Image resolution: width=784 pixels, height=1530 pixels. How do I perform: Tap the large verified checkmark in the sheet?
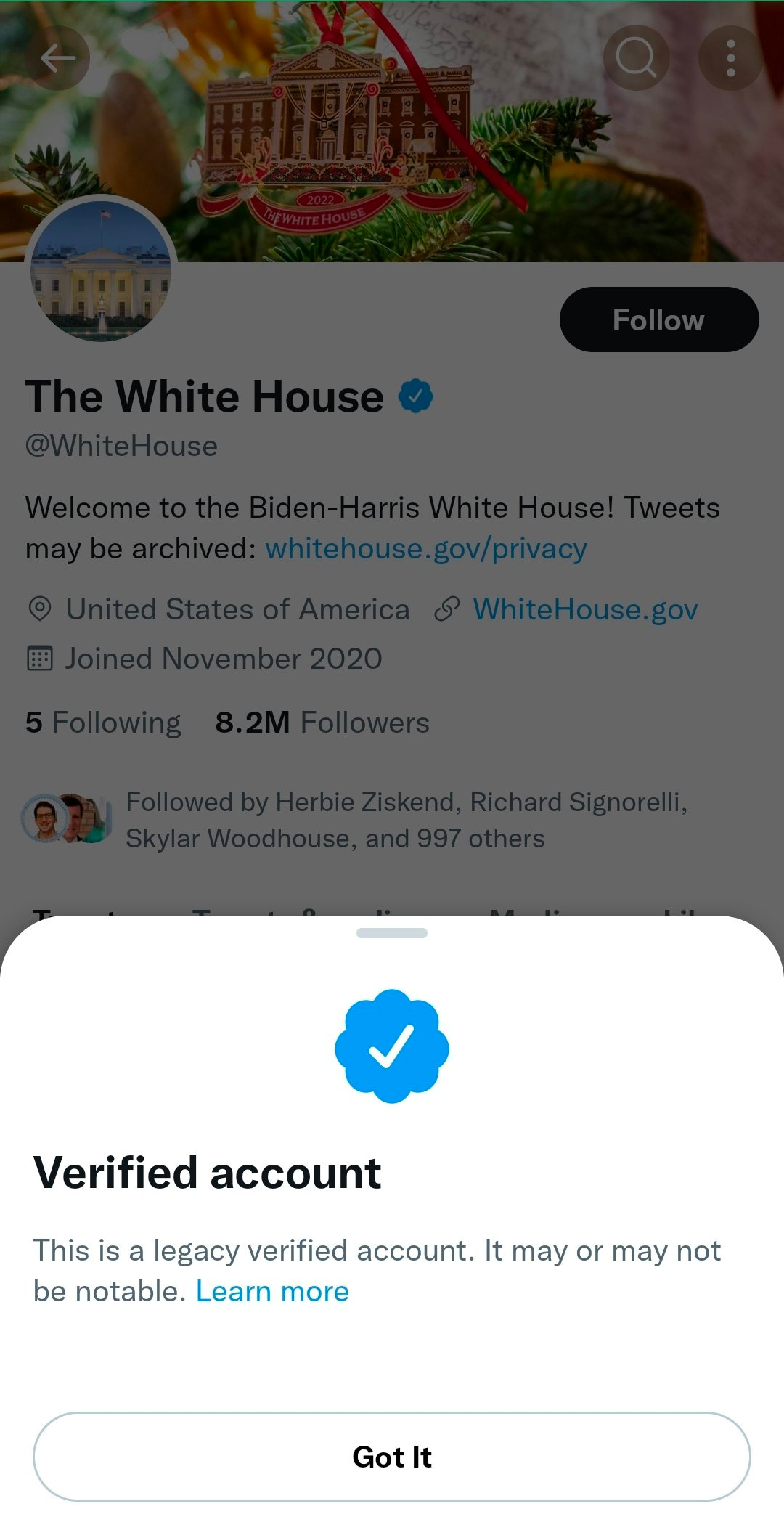click(392, 1046)
